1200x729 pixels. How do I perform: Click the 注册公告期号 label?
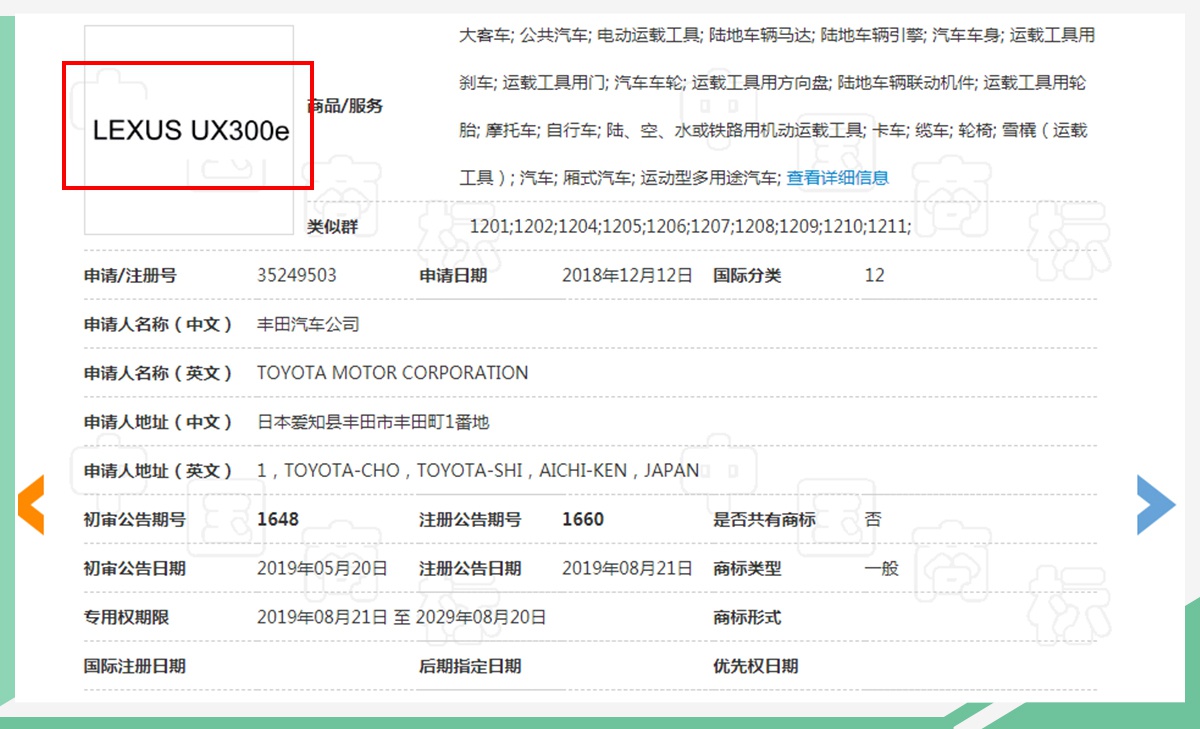pyautogui.click(x=470, y=519)
